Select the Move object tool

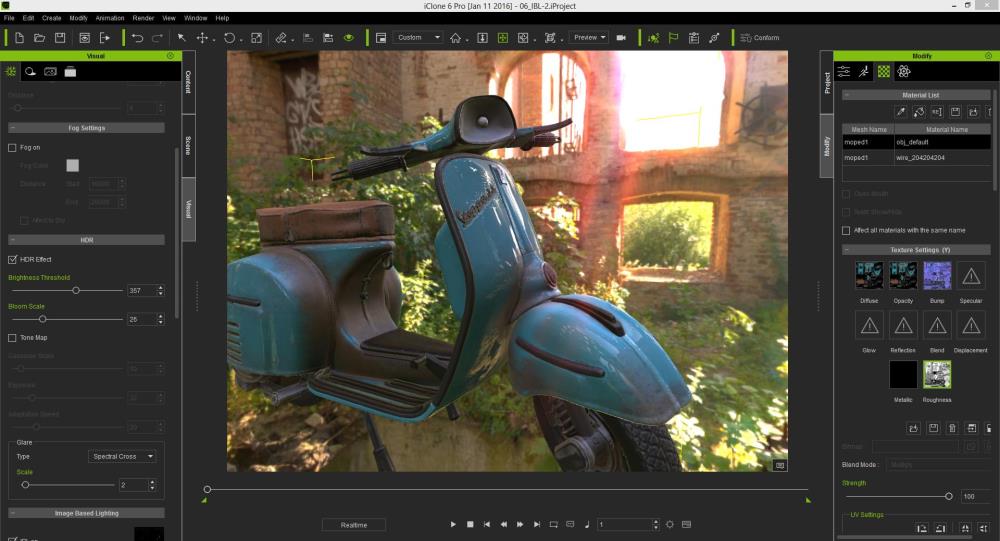[203, 38]
